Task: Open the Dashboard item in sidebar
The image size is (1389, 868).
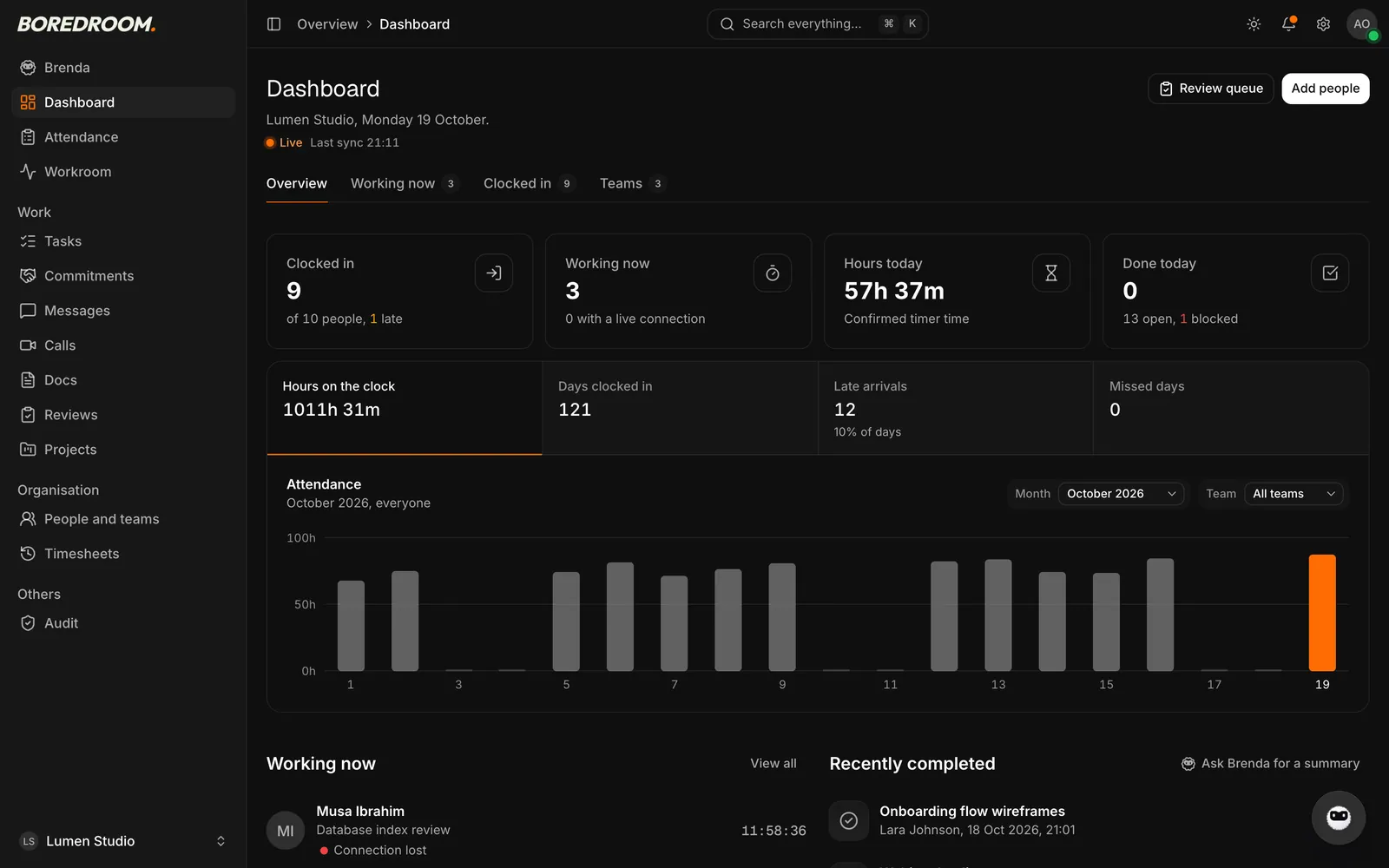Action: pyautogui.click(x=123, y=102)
